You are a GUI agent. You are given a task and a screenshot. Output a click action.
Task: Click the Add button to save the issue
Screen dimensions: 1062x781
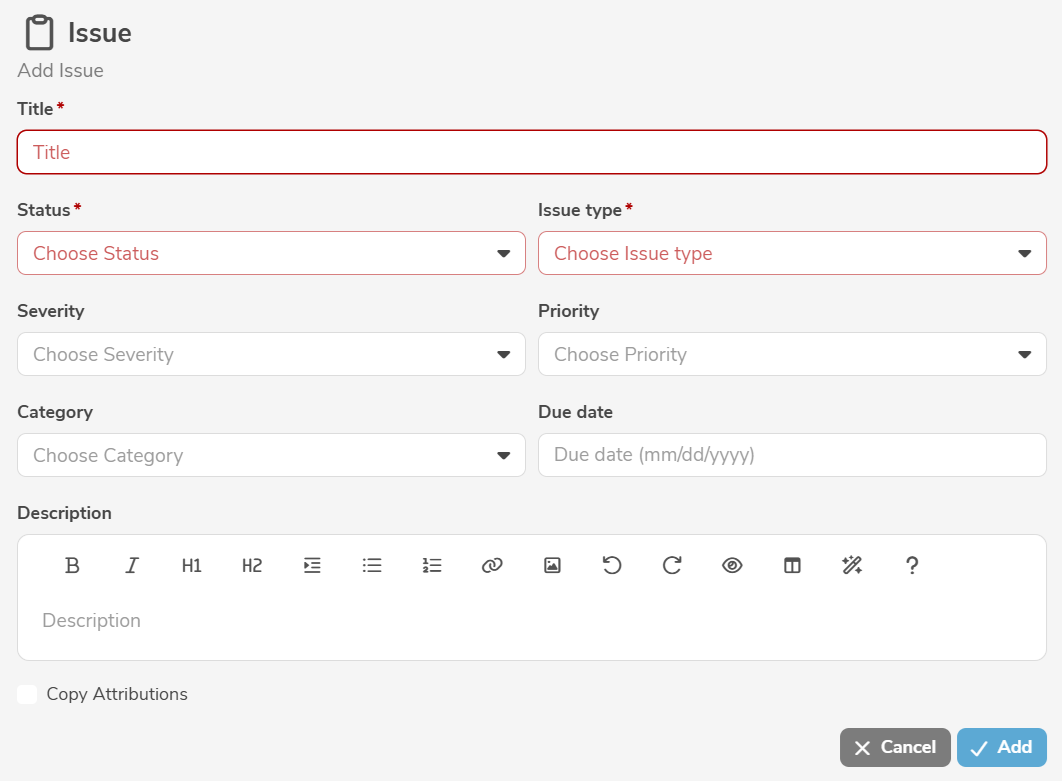1001,747
